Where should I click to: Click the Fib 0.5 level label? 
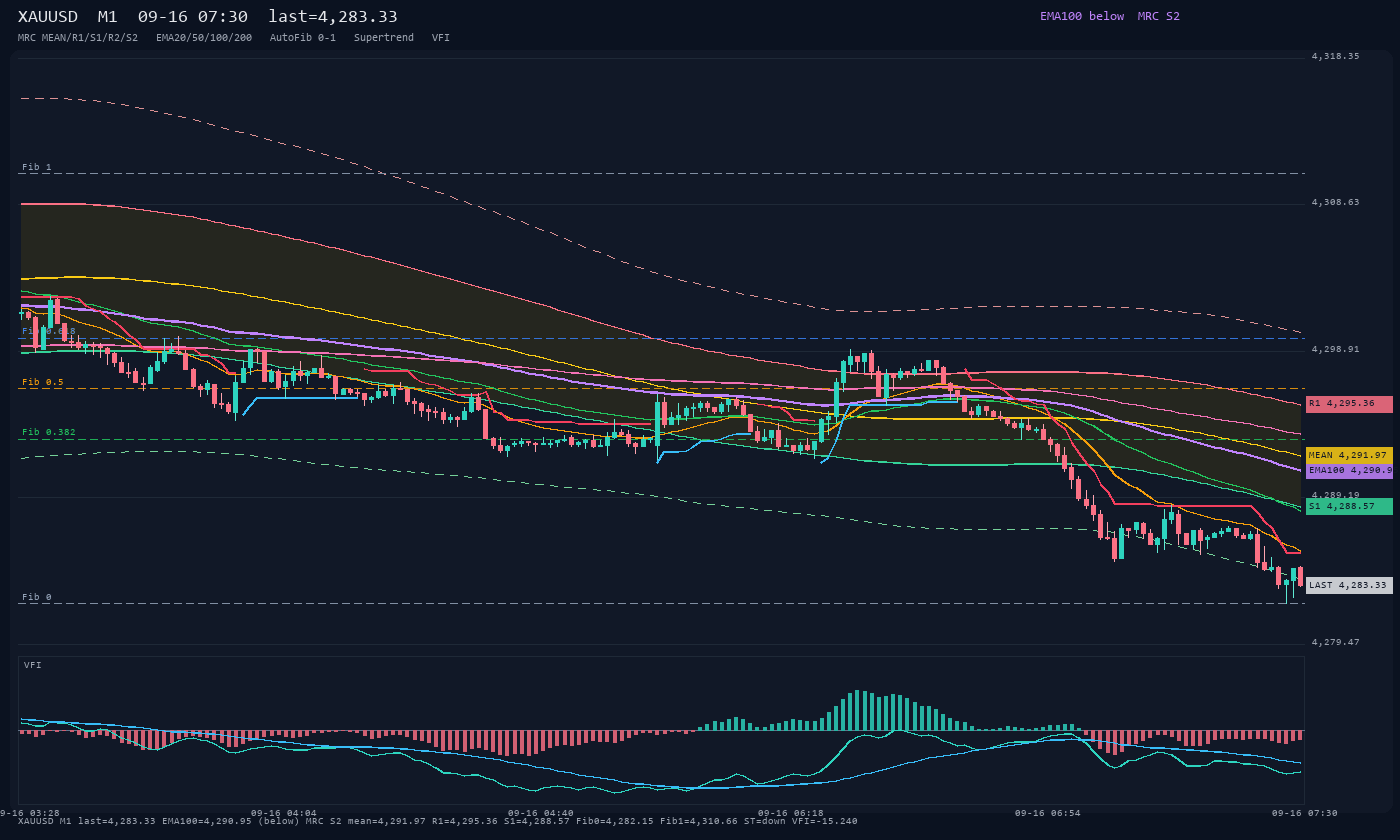(43, 382)
